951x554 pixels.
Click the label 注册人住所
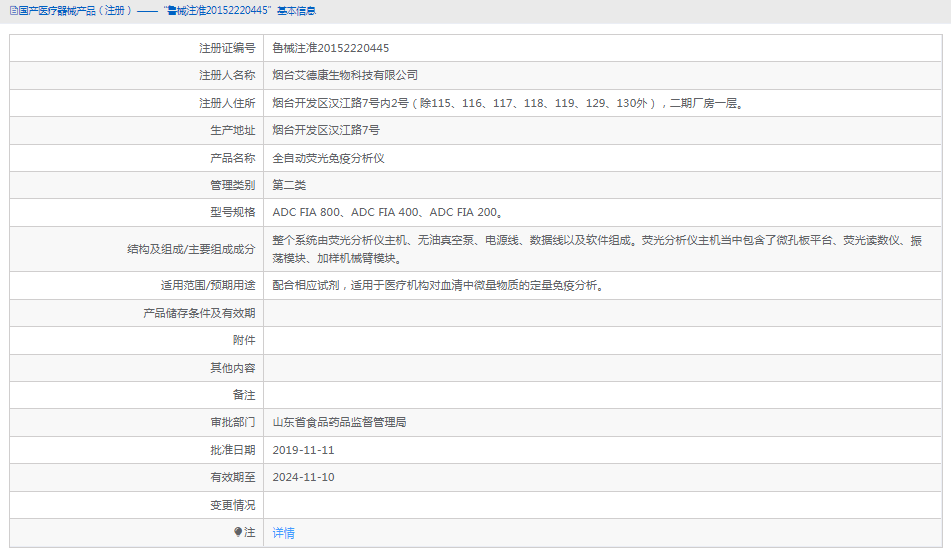pos(227,103)
